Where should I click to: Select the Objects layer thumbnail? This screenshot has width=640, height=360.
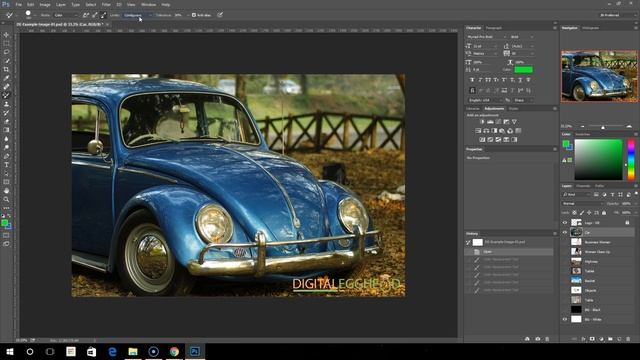tap(576, 290)
